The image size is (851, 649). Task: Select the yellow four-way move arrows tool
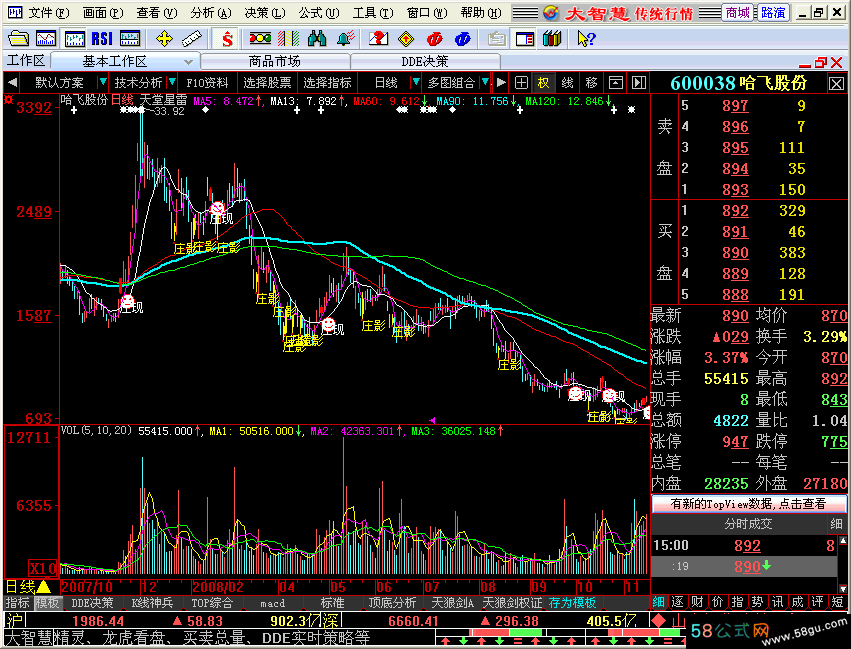coord(164,39)
